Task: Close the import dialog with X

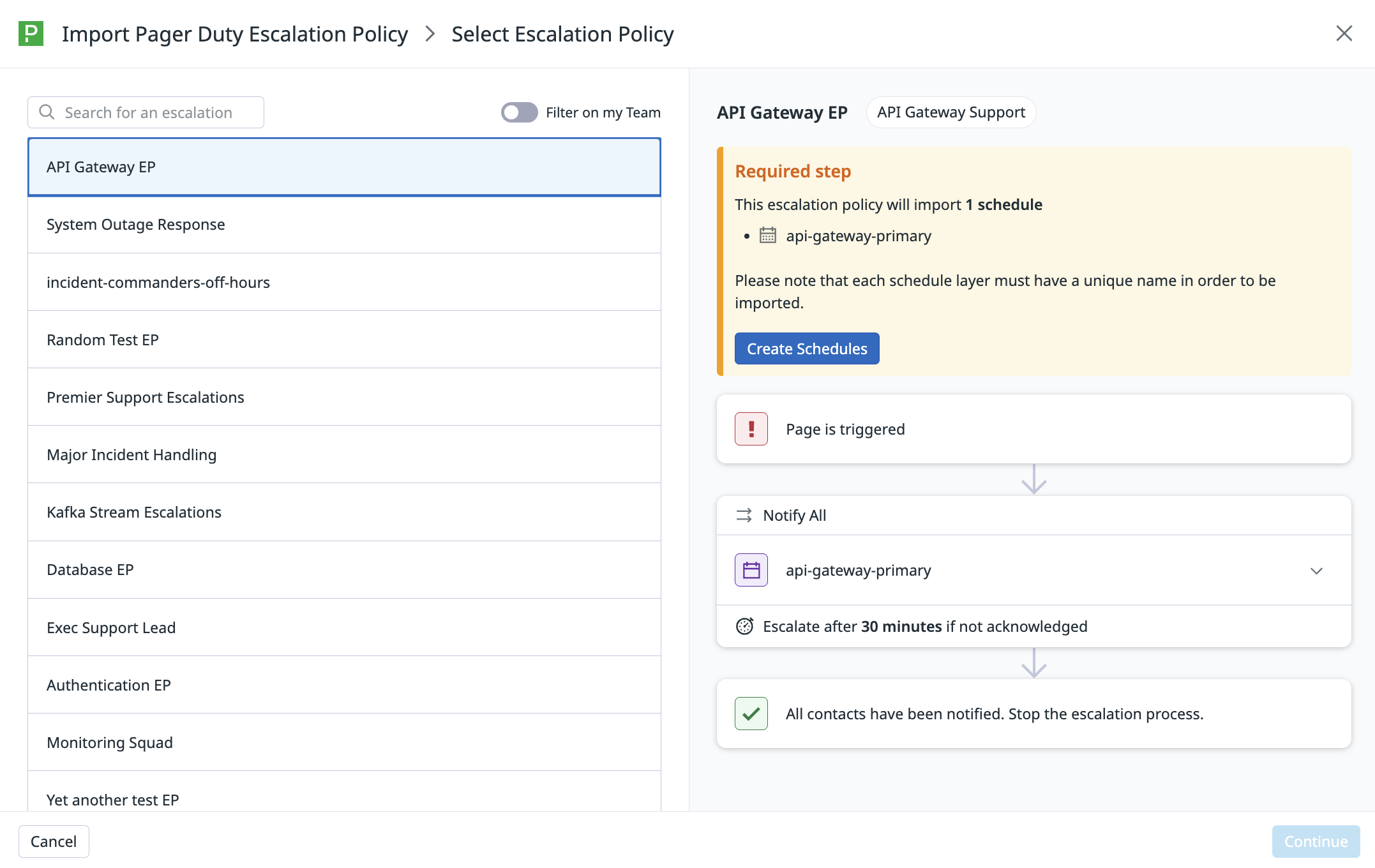Action: point(1344,34)
